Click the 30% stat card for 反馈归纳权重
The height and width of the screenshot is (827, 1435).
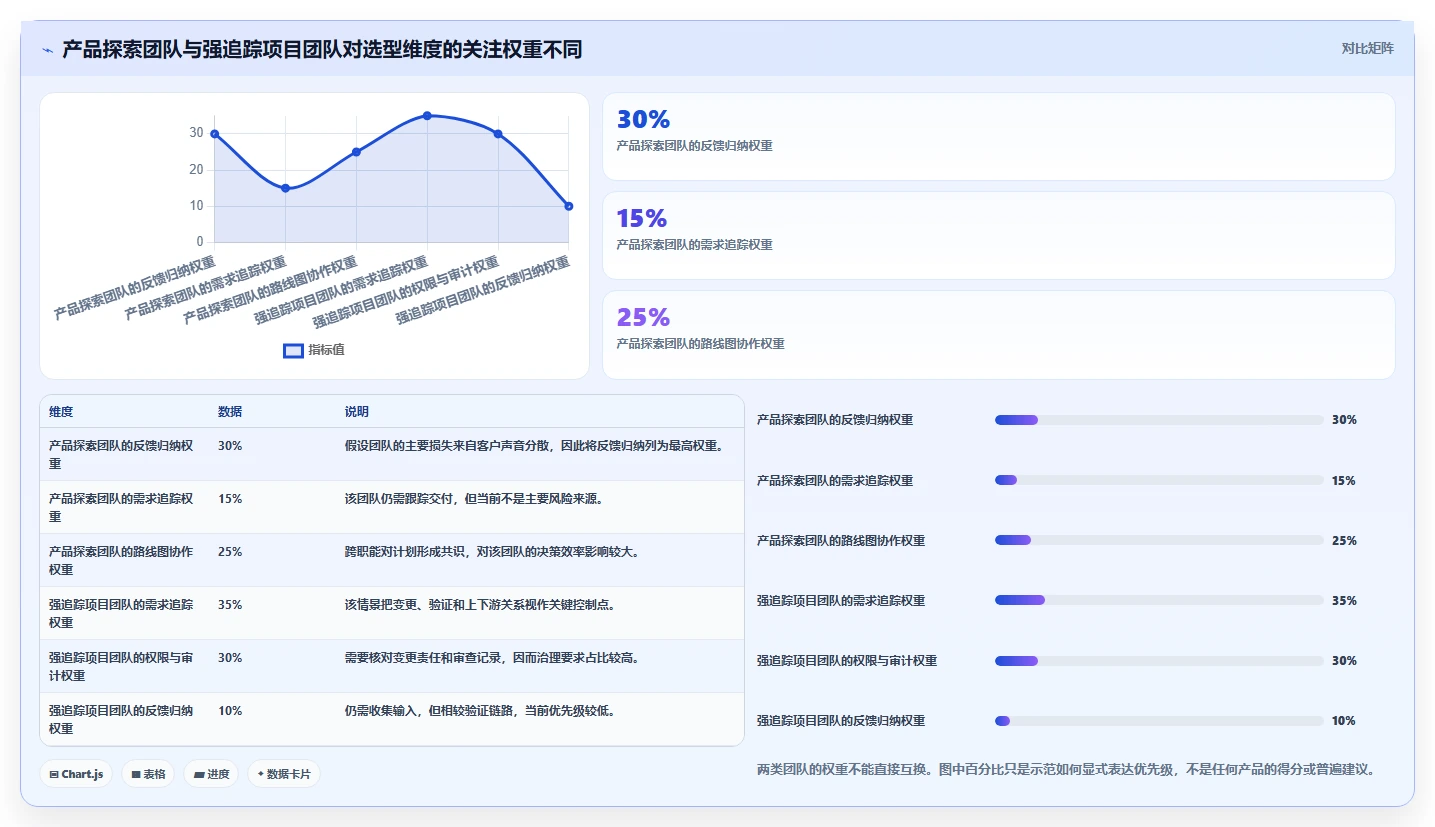click(x=998, y=136)
